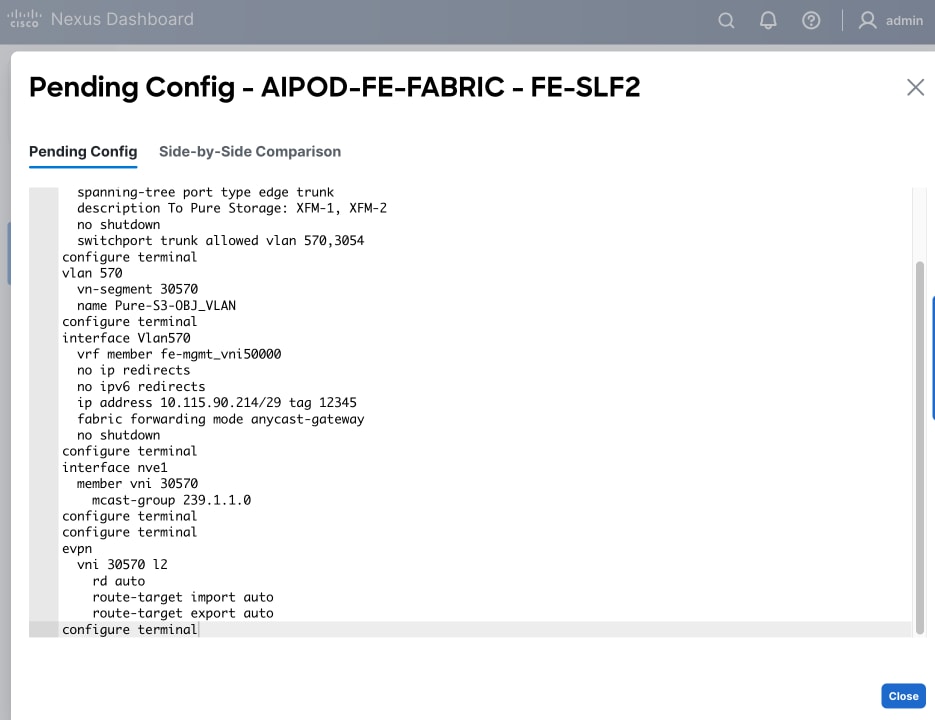Select the vlan 570 line in the config
Viewport: 935px width, 720px height.
point(90,272)
